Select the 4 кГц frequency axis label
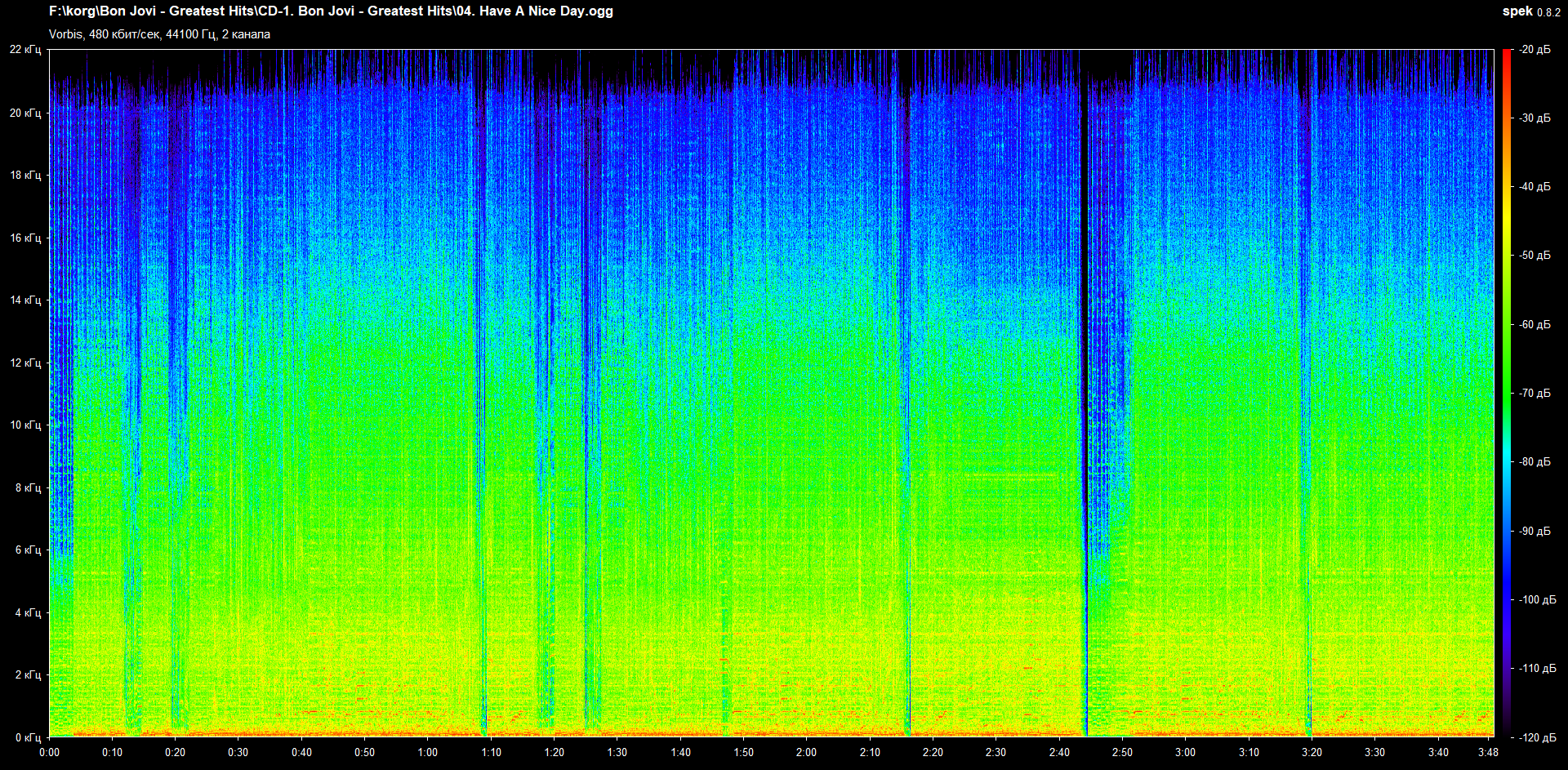 tap(28, 612)
